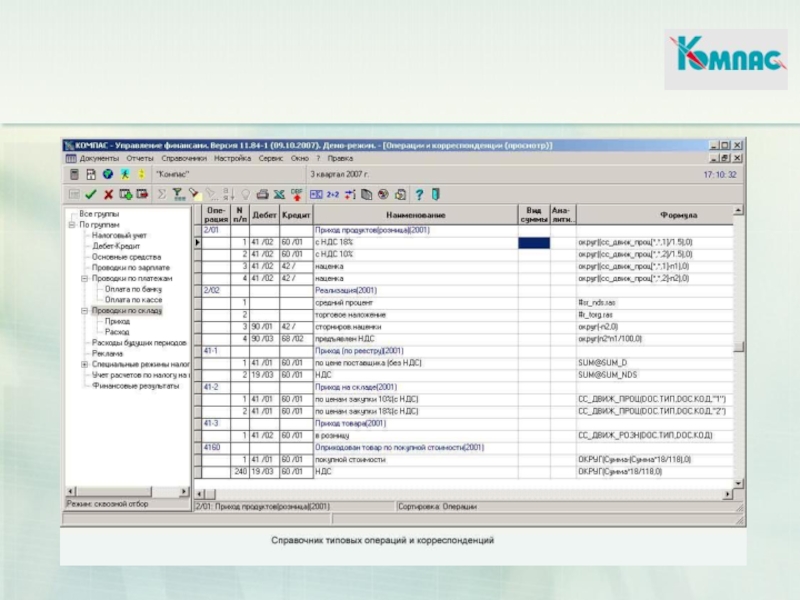
Task: Click operation code '4160' cell
Action: [x=216, y=448]
